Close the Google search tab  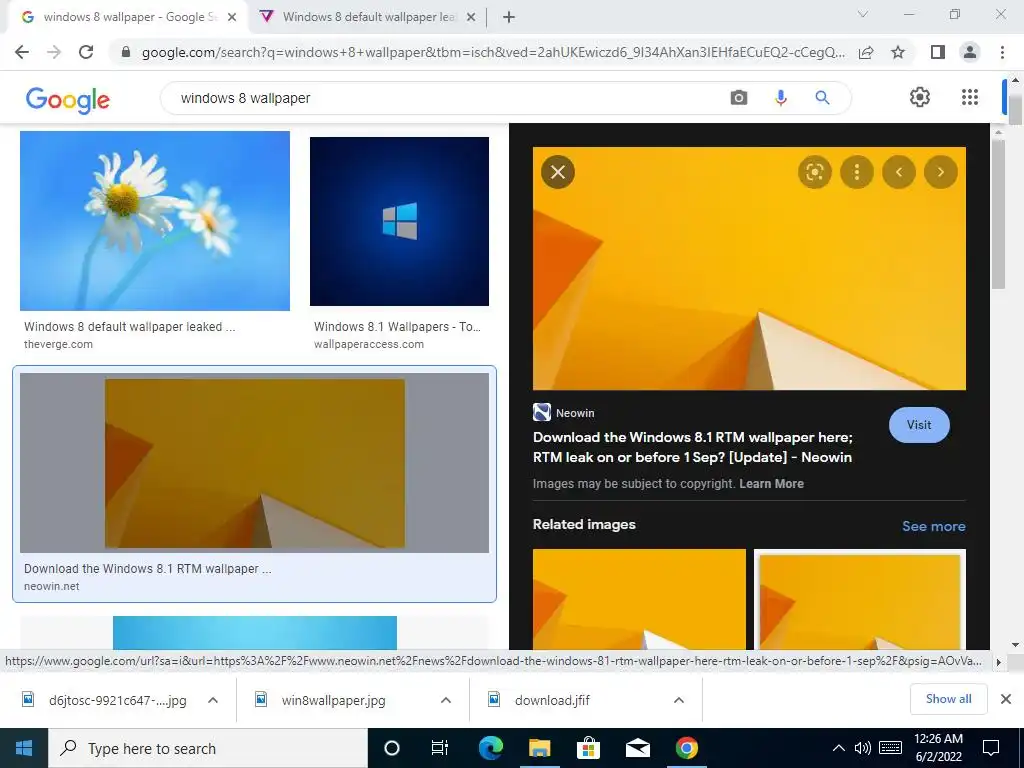[x=232, y=17]
